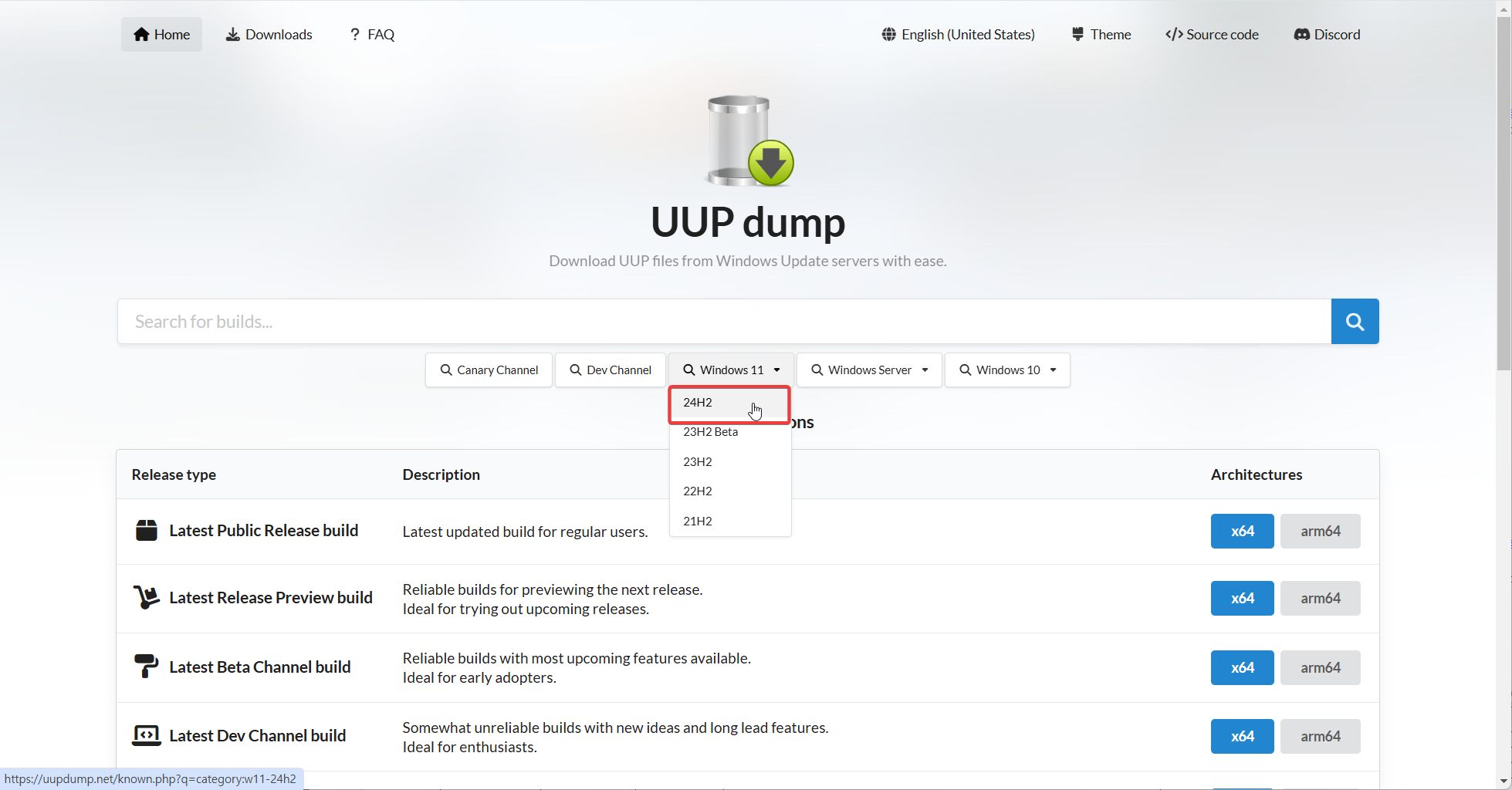Click arm64 for Latest Public Release build
Viewport: 1512px width, 790px height.
(x=1320, y=531)
